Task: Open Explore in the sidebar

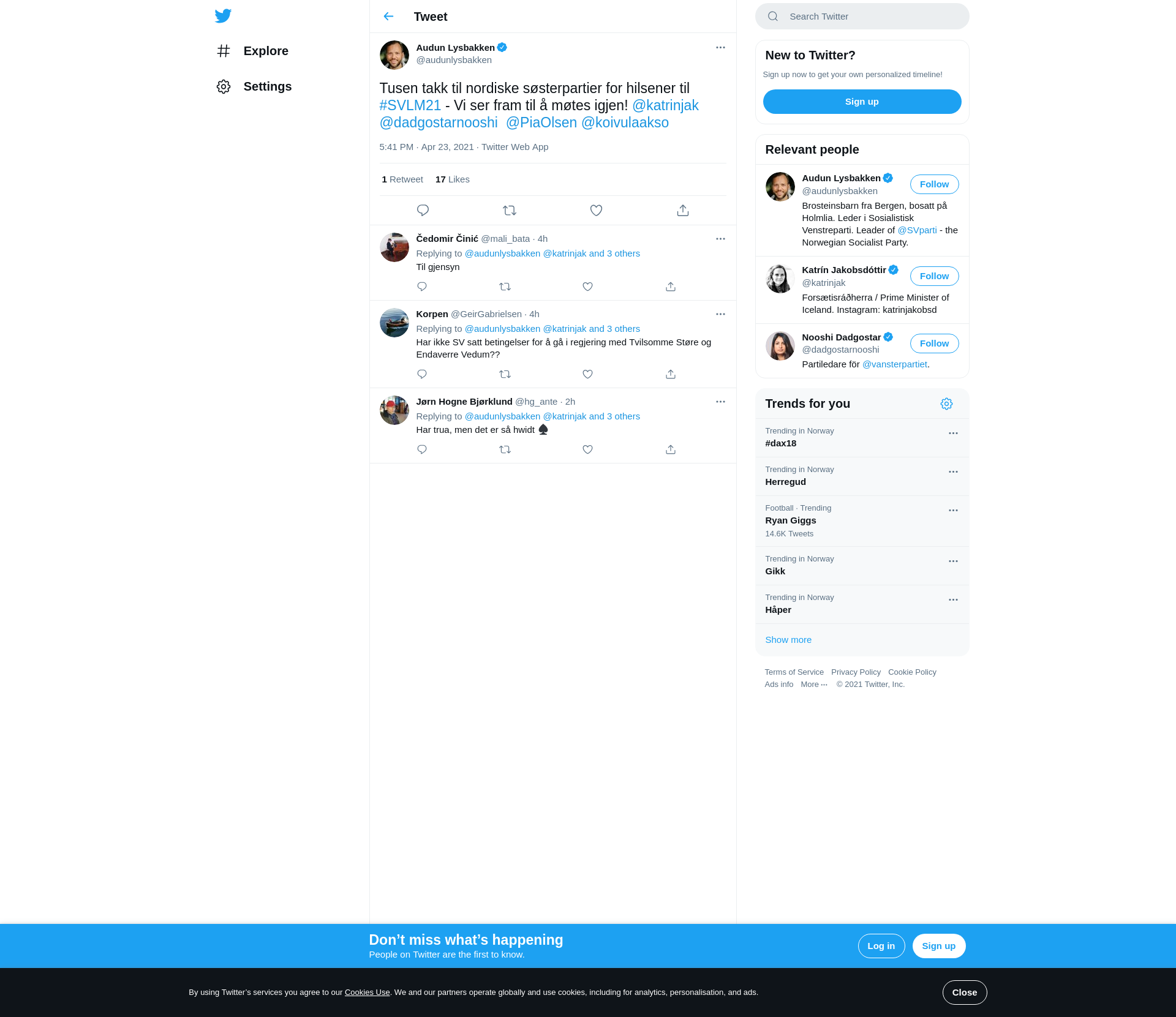Action: tap(265, 51)
